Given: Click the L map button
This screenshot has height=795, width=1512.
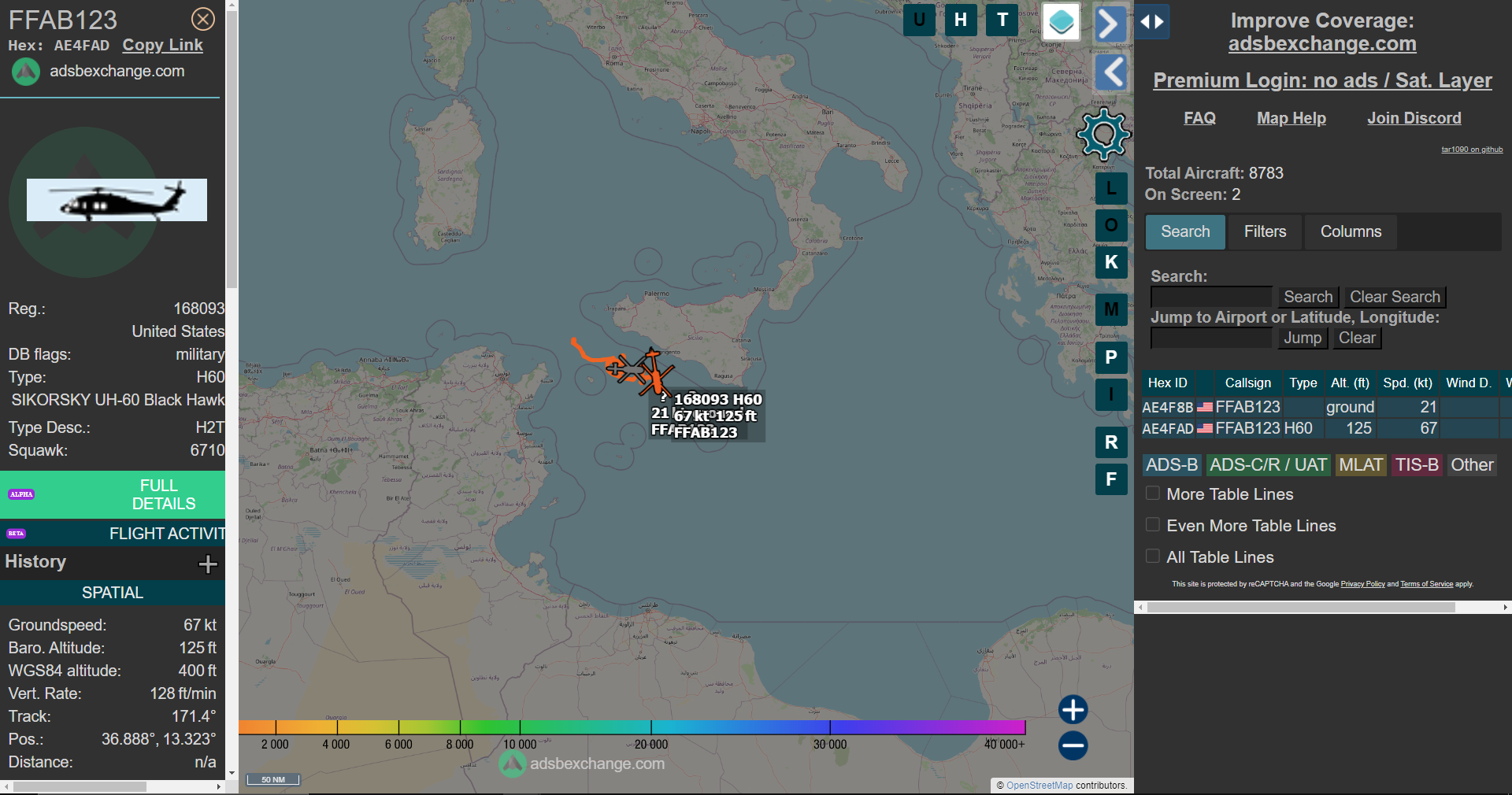Looking at the screenshot, I should click(1111, 188).
